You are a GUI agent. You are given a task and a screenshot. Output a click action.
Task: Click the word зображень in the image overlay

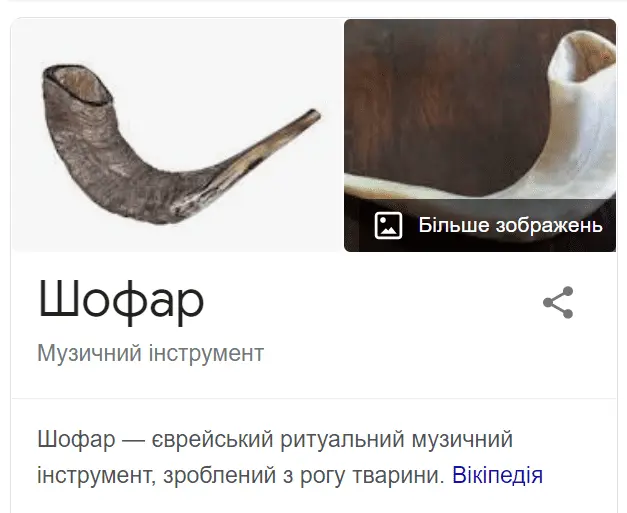[x=549, y=225]
